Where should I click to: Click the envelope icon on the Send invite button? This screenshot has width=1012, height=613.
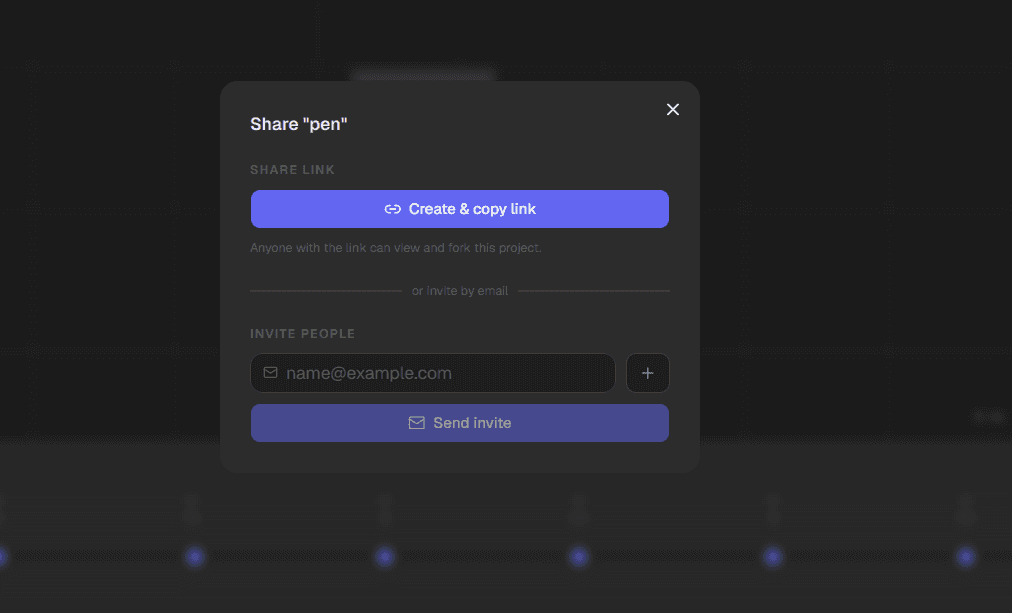coord(417,422)
